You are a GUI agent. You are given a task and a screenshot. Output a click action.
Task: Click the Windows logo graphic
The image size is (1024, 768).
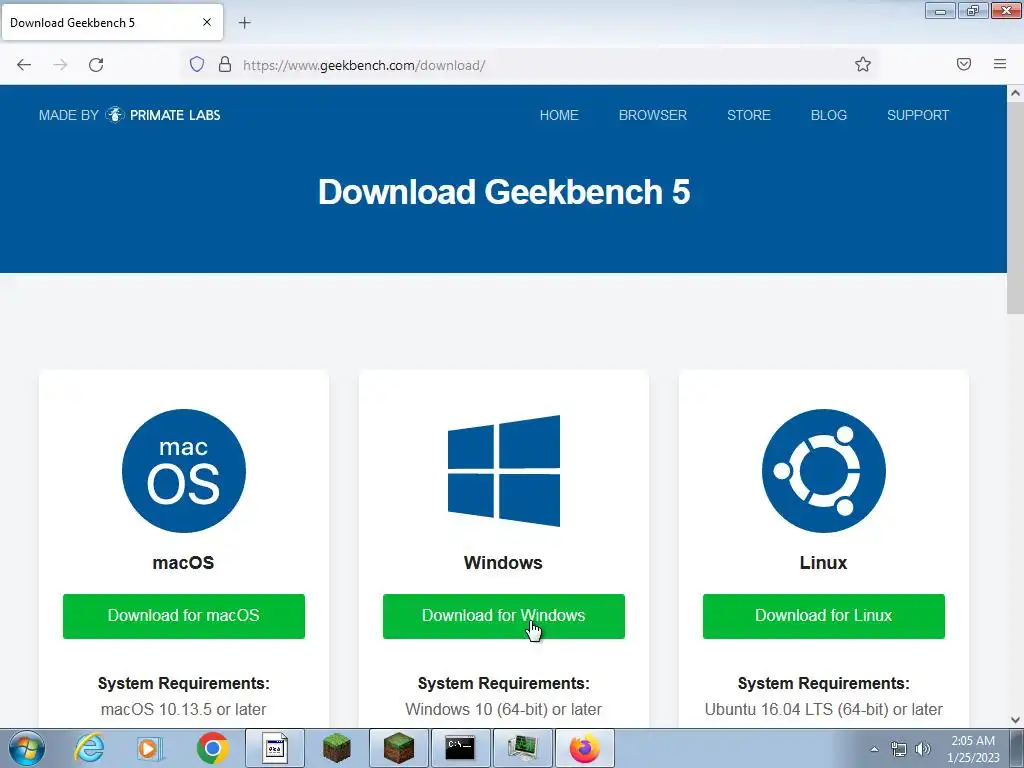pos(504,471)
